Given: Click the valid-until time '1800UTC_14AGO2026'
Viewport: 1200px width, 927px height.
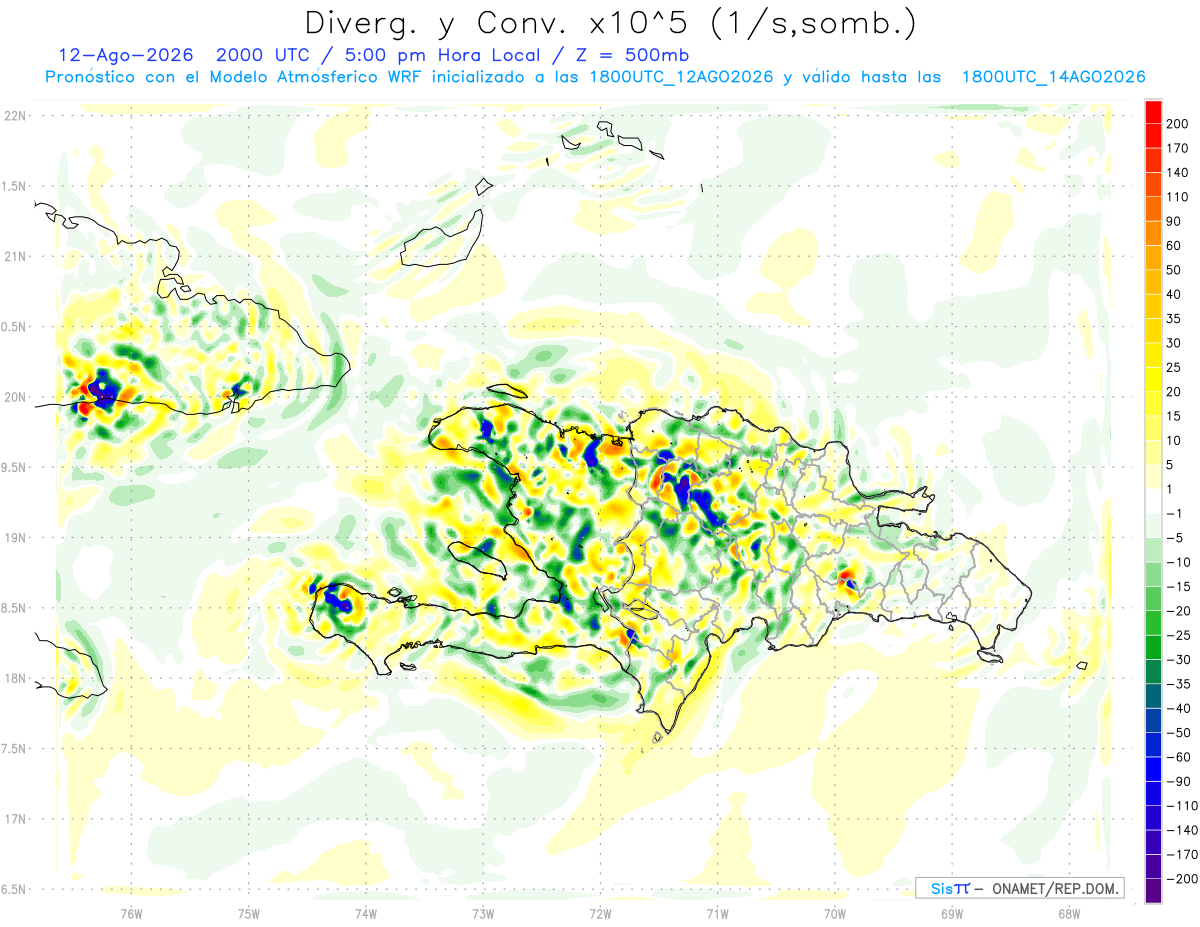Looking at the screenshot, I should pos(1053,77).
